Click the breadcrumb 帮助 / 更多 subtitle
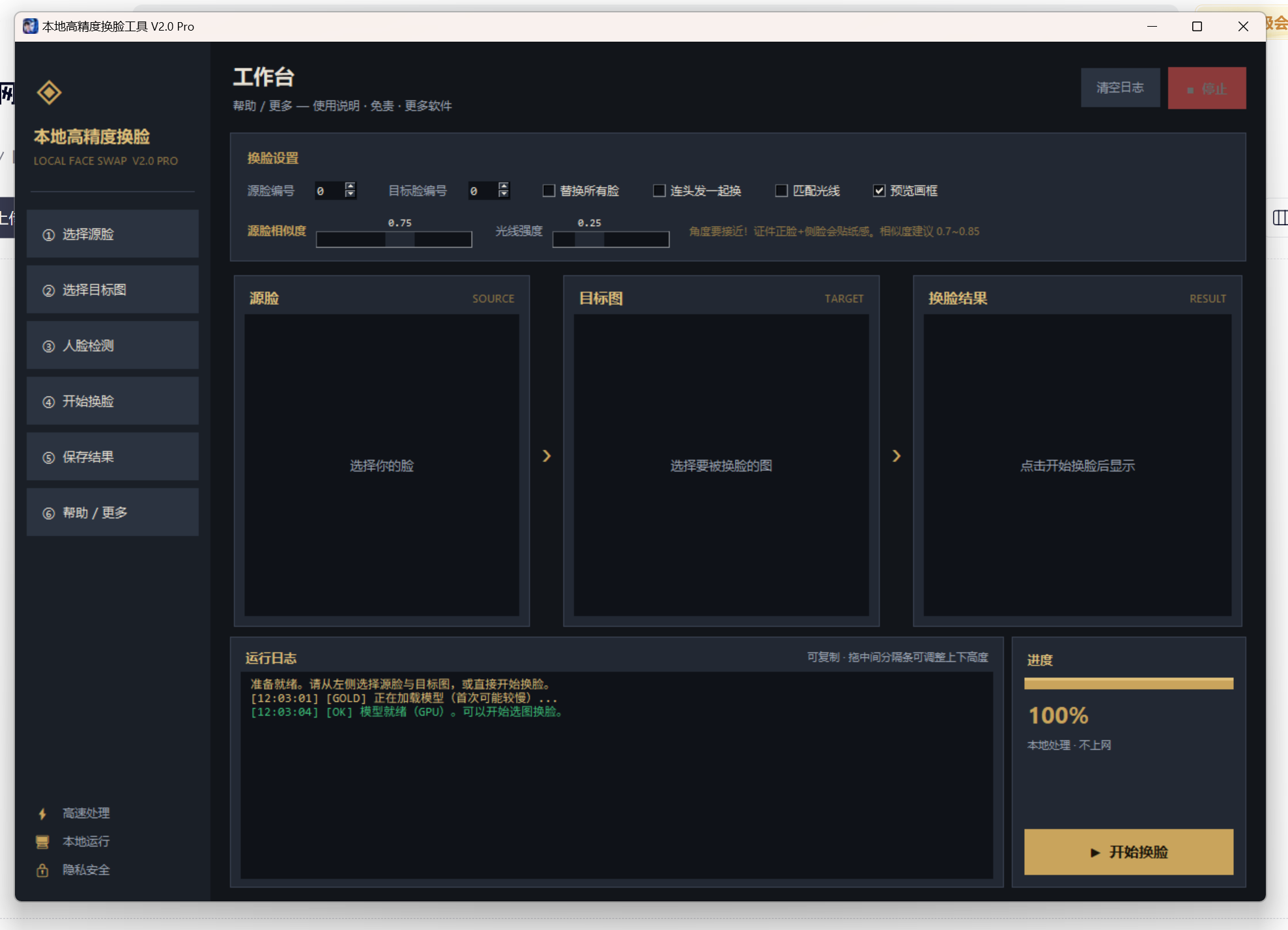Viewport: 1288px width, 930px height. pyautogui.click(x=343, y=106)
